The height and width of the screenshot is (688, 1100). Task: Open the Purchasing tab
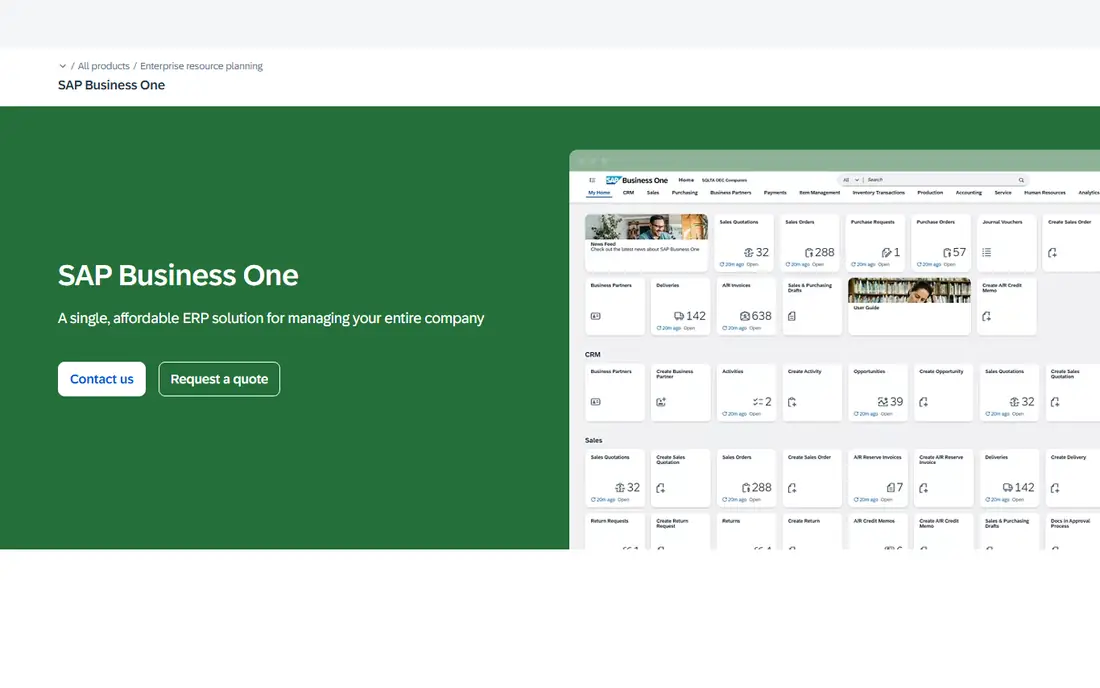(685, 192)
